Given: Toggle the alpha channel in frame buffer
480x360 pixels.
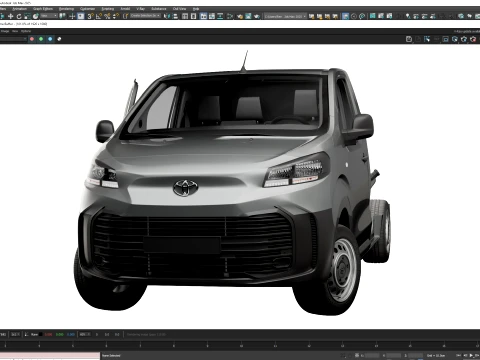Looking at the screenshot, I should click(59, 39).
